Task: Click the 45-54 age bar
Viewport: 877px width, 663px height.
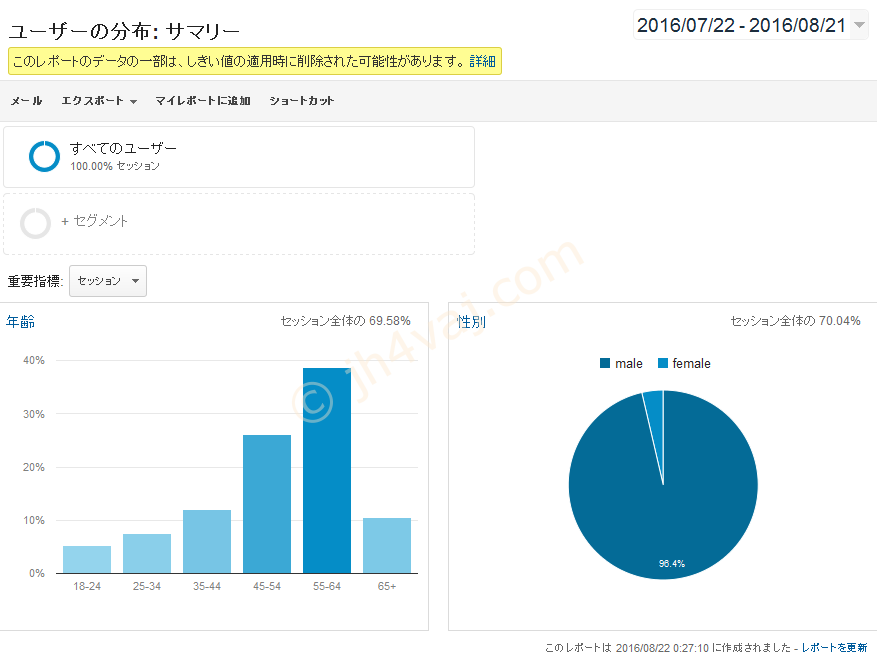Action: pyautogui.click(x=267, y=504)
